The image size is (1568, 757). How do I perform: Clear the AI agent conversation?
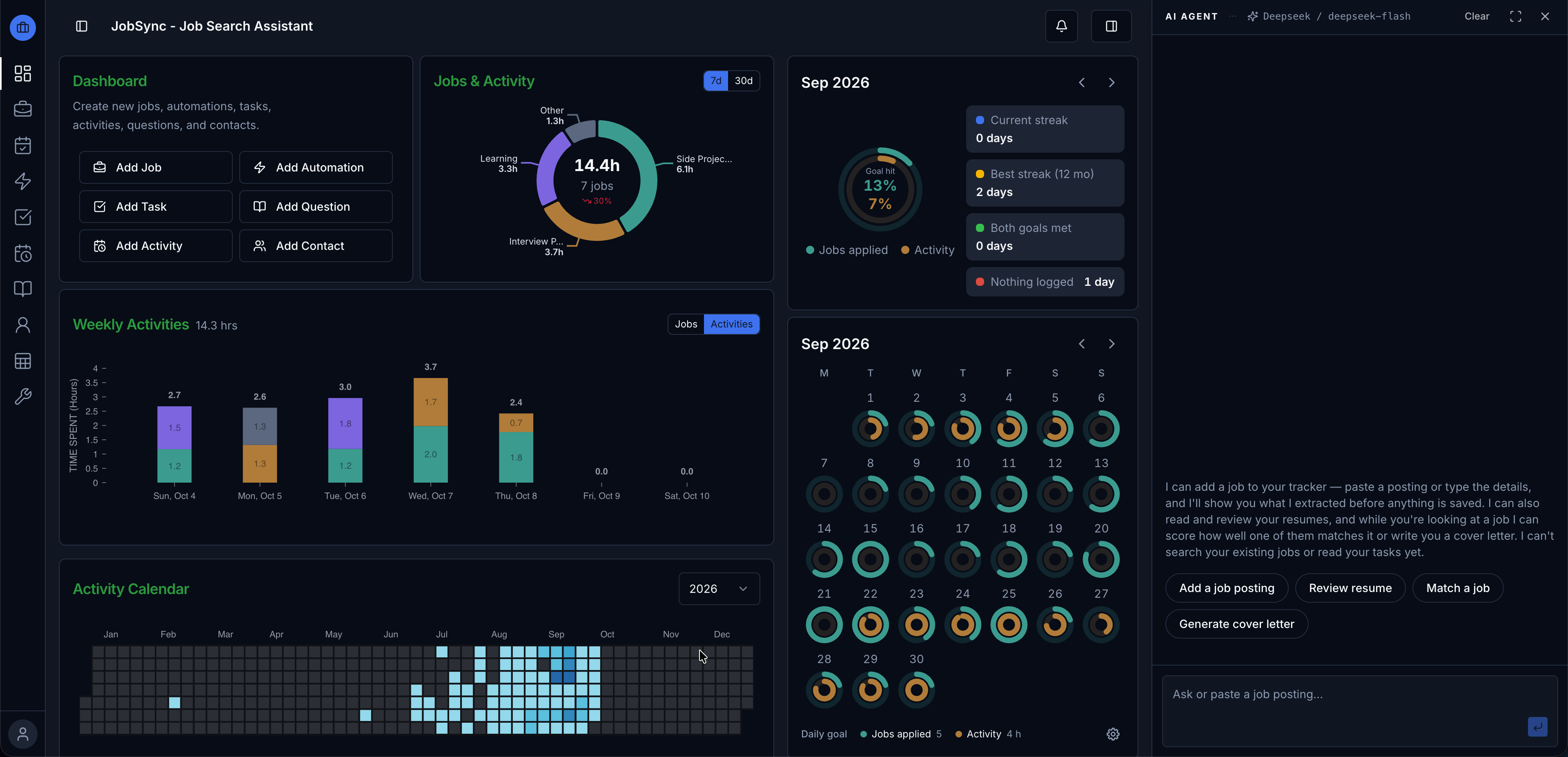click(1477, 16)
